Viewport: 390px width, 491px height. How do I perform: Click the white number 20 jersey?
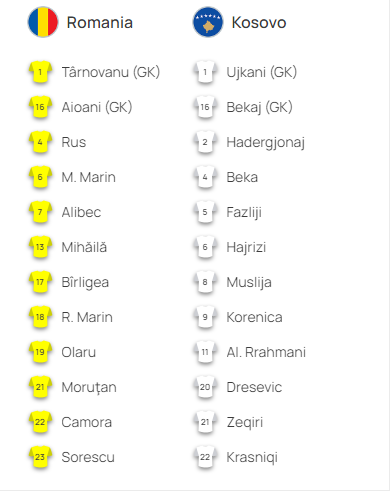click(x=205, y=387)
